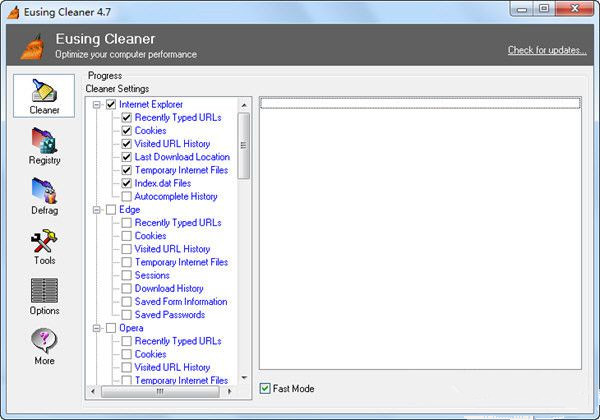Select Opera Visited URL History label
Image resolution: width=600 pixels, height=420 pixels.
pyautogui.click(x=172, y=367)
